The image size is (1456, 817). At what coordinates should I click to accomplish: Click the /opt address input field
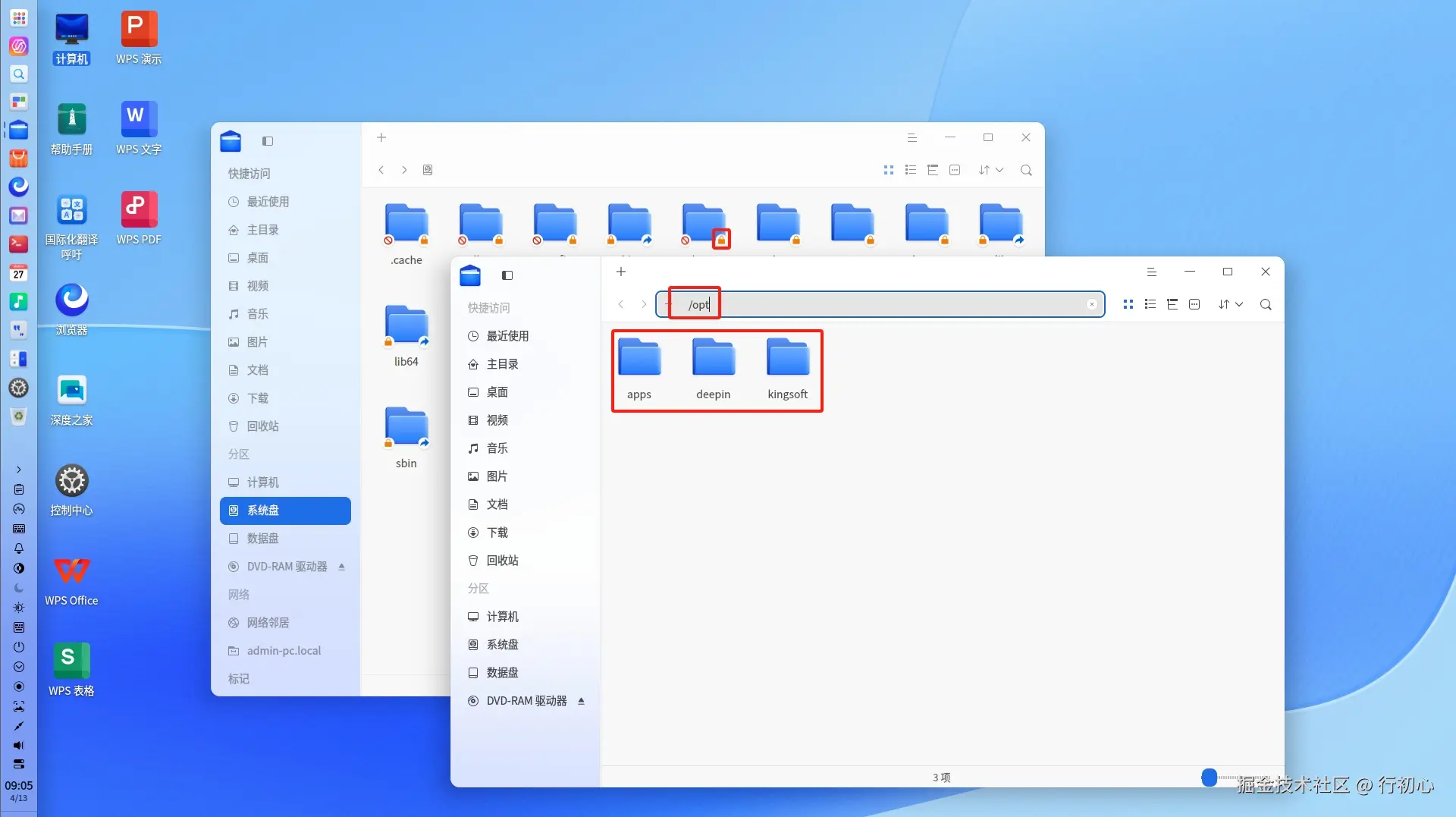880,304
